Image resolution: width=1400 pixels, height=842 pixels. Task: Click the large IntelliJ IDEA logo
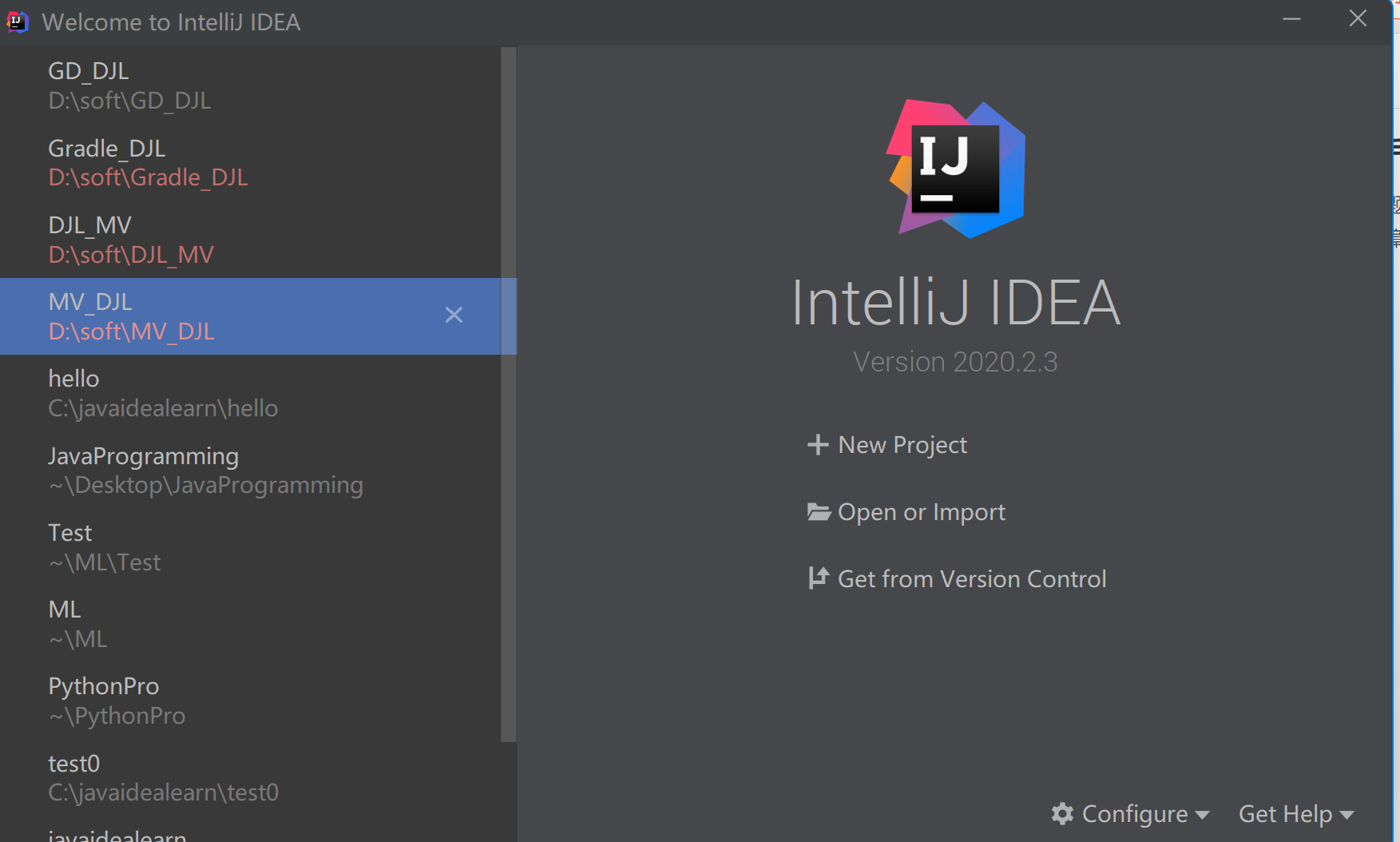(955, 168)
